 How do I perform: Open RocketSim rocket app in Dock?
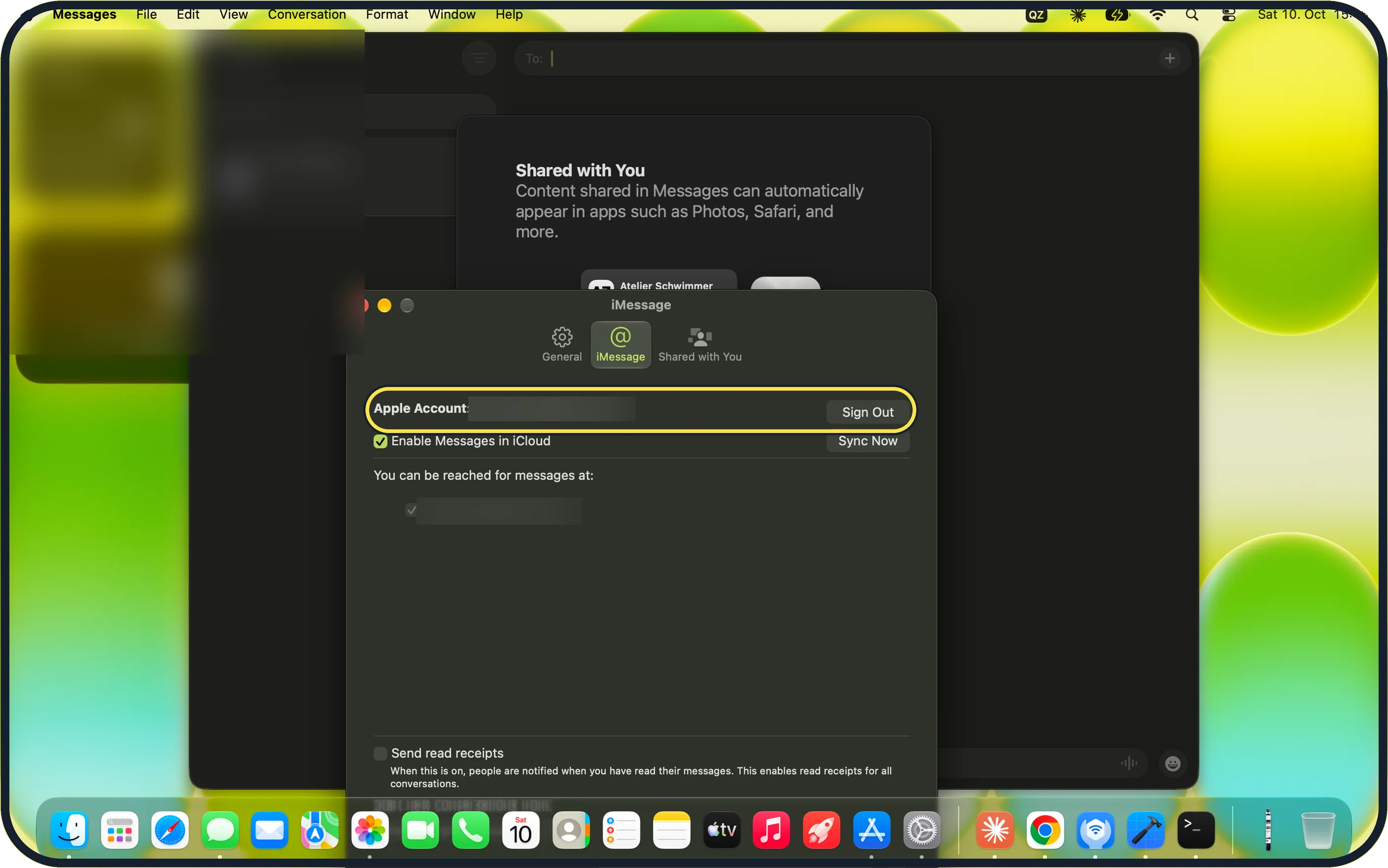[821, 831]
